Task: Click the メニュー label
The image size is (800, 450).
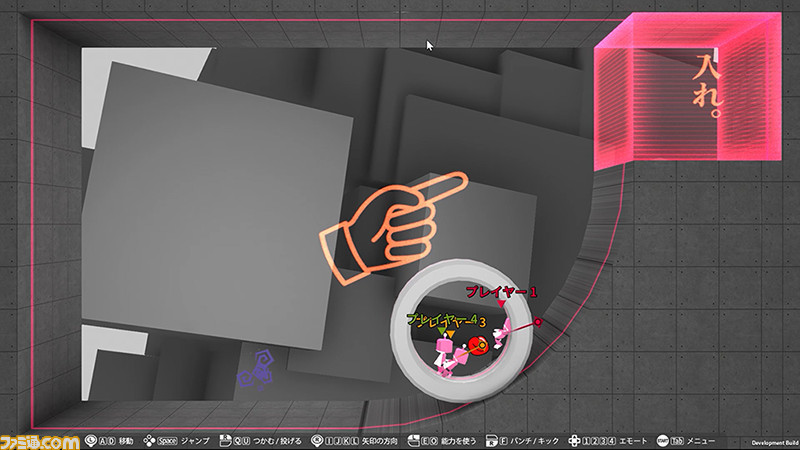Action: [701, 441]
